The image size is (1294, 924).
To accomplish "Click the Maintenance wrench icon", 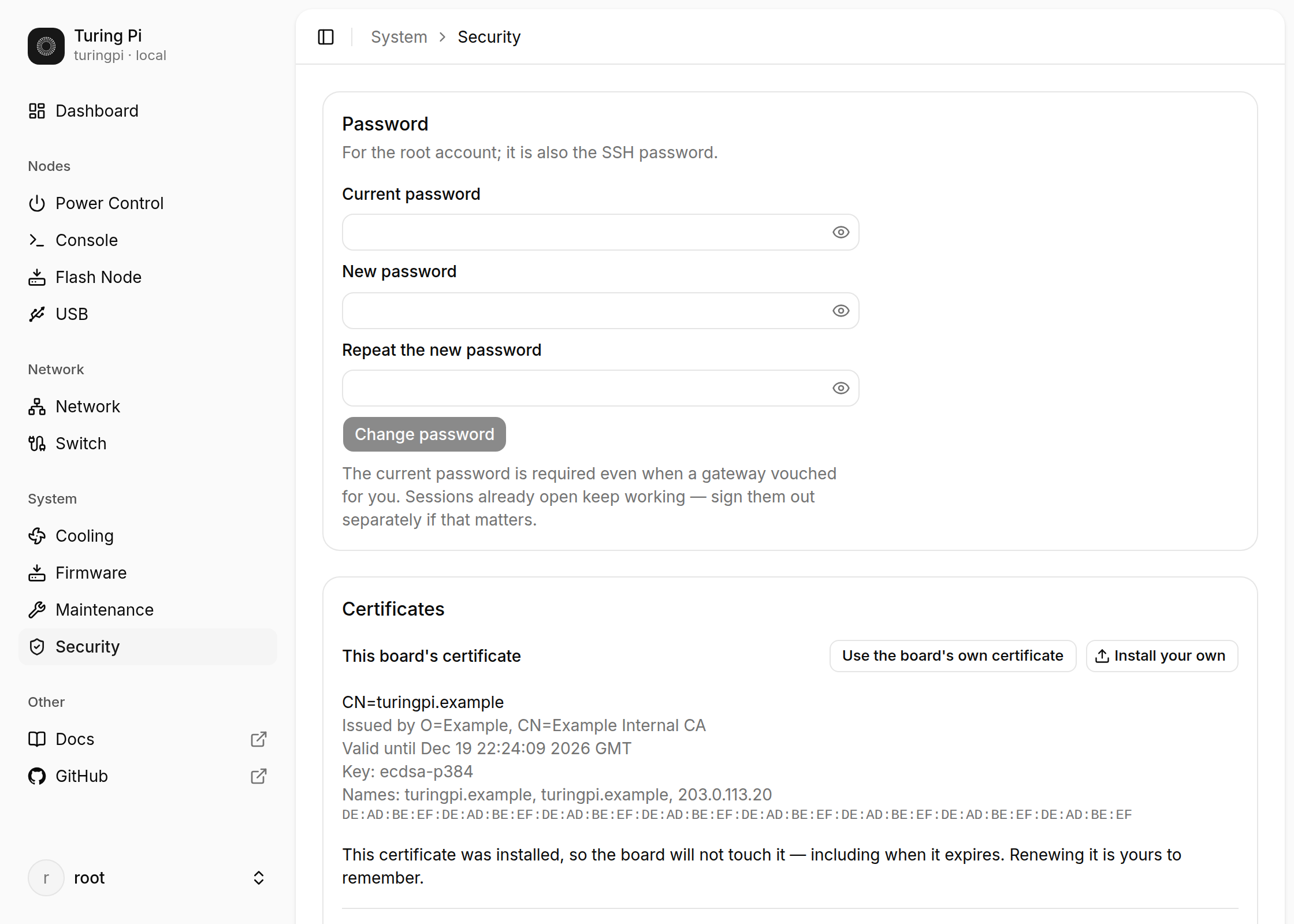I will (x=37, y=610).
